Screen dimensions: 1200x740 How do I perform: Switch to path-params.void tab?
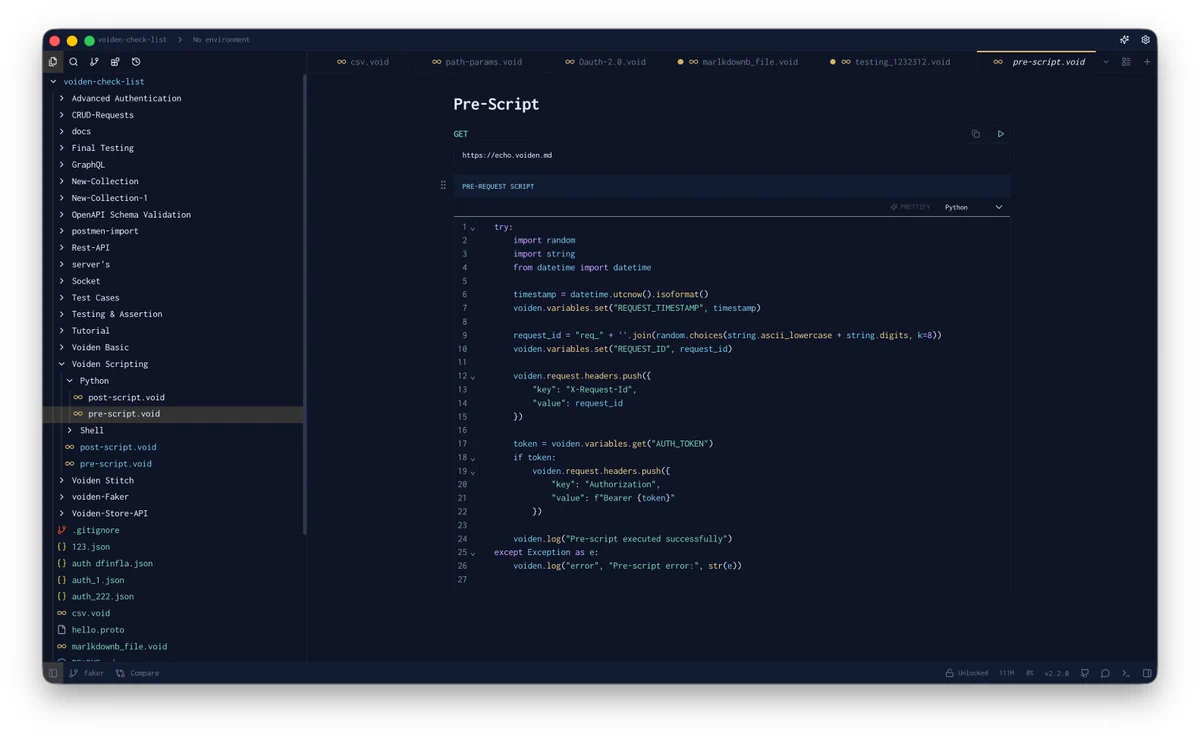[x=477, y=62]
